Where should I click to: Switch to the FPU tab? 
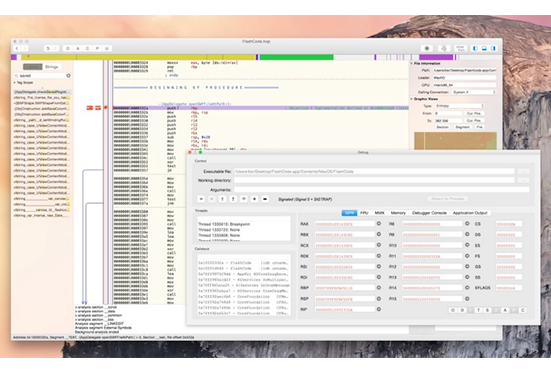pyautogui.click(x=364, y=213)
